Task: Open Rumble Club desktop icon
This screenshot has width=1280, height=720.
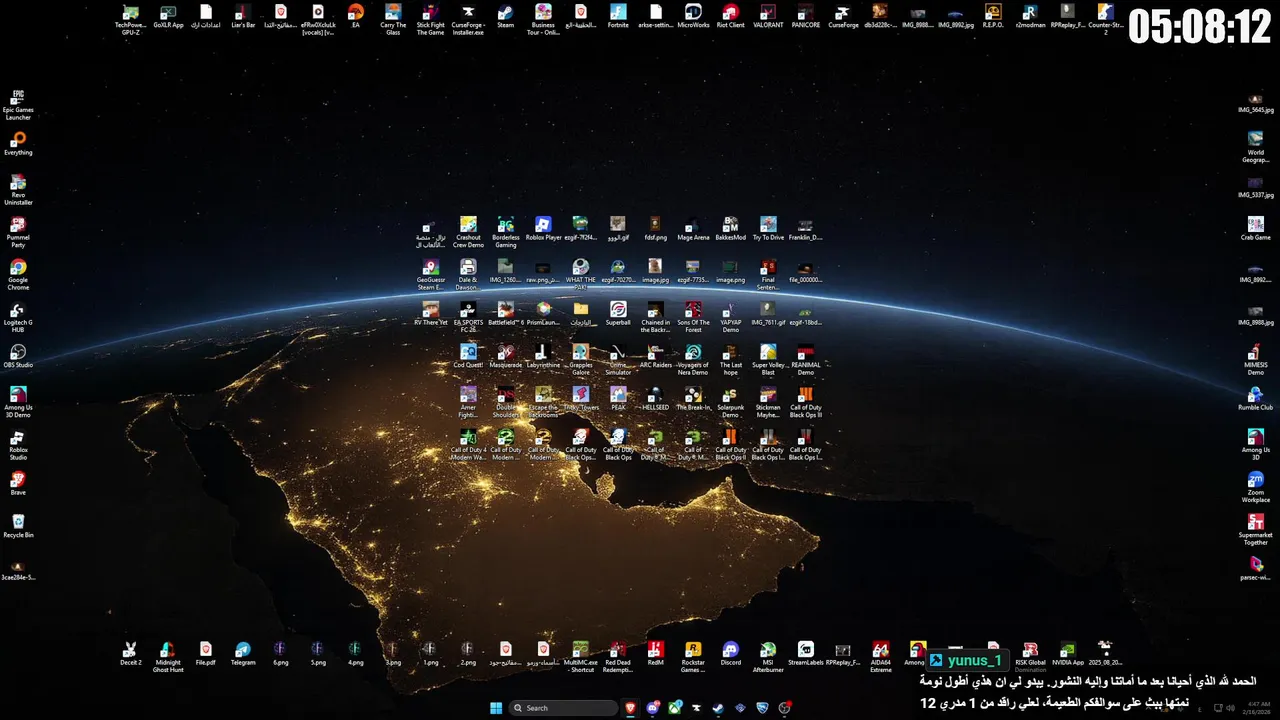Action: [x=1255, y=399]
